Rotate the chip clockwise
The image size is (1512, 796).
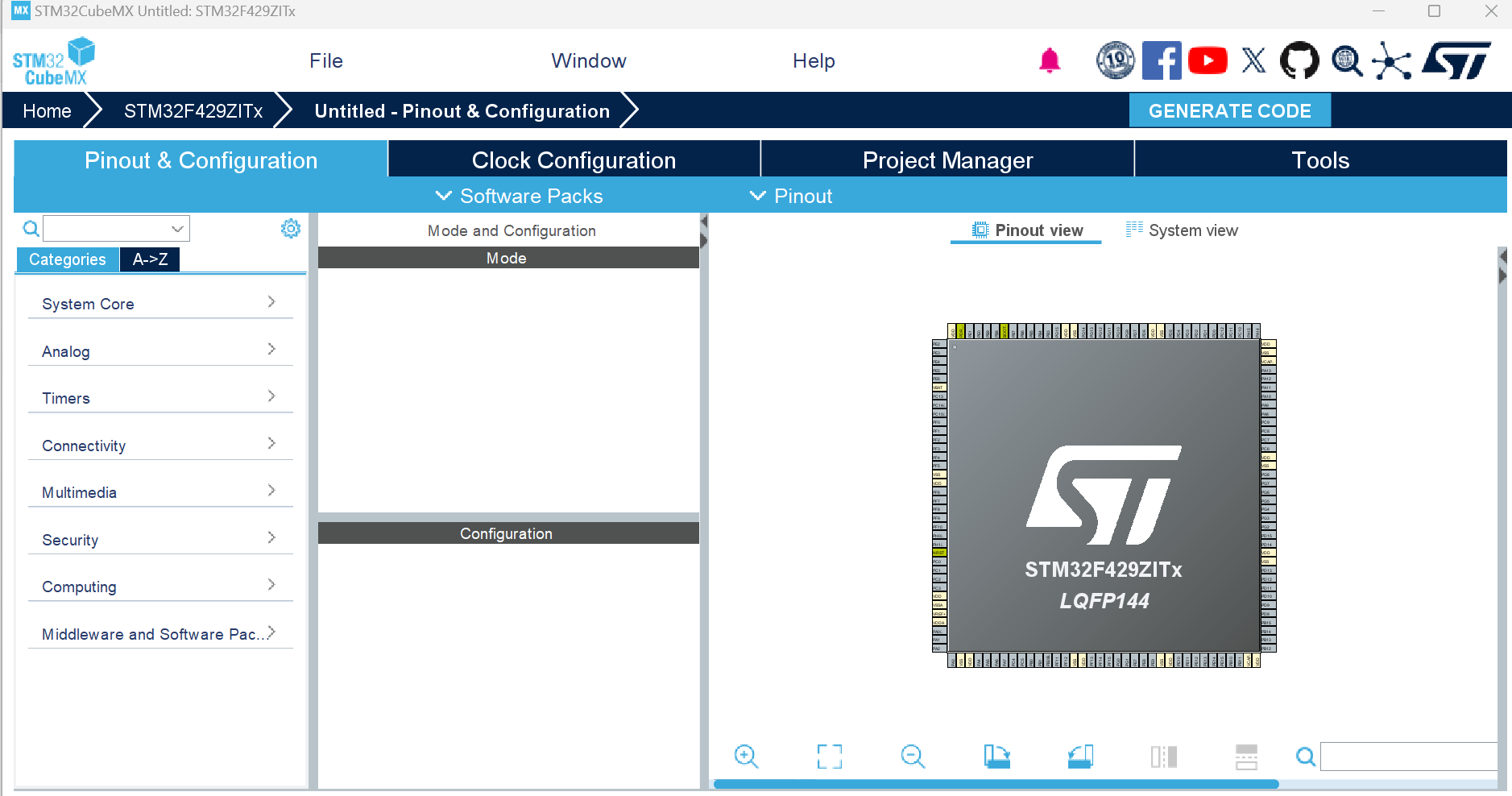tap(997, 757)
